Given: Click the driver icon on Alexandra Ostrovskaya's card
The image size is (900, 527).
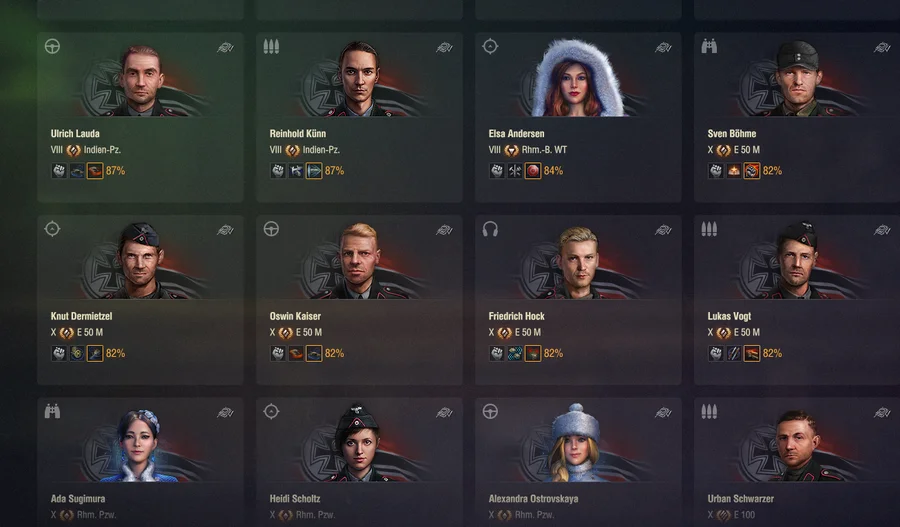Looking at the screenshot, I should 490,412.
